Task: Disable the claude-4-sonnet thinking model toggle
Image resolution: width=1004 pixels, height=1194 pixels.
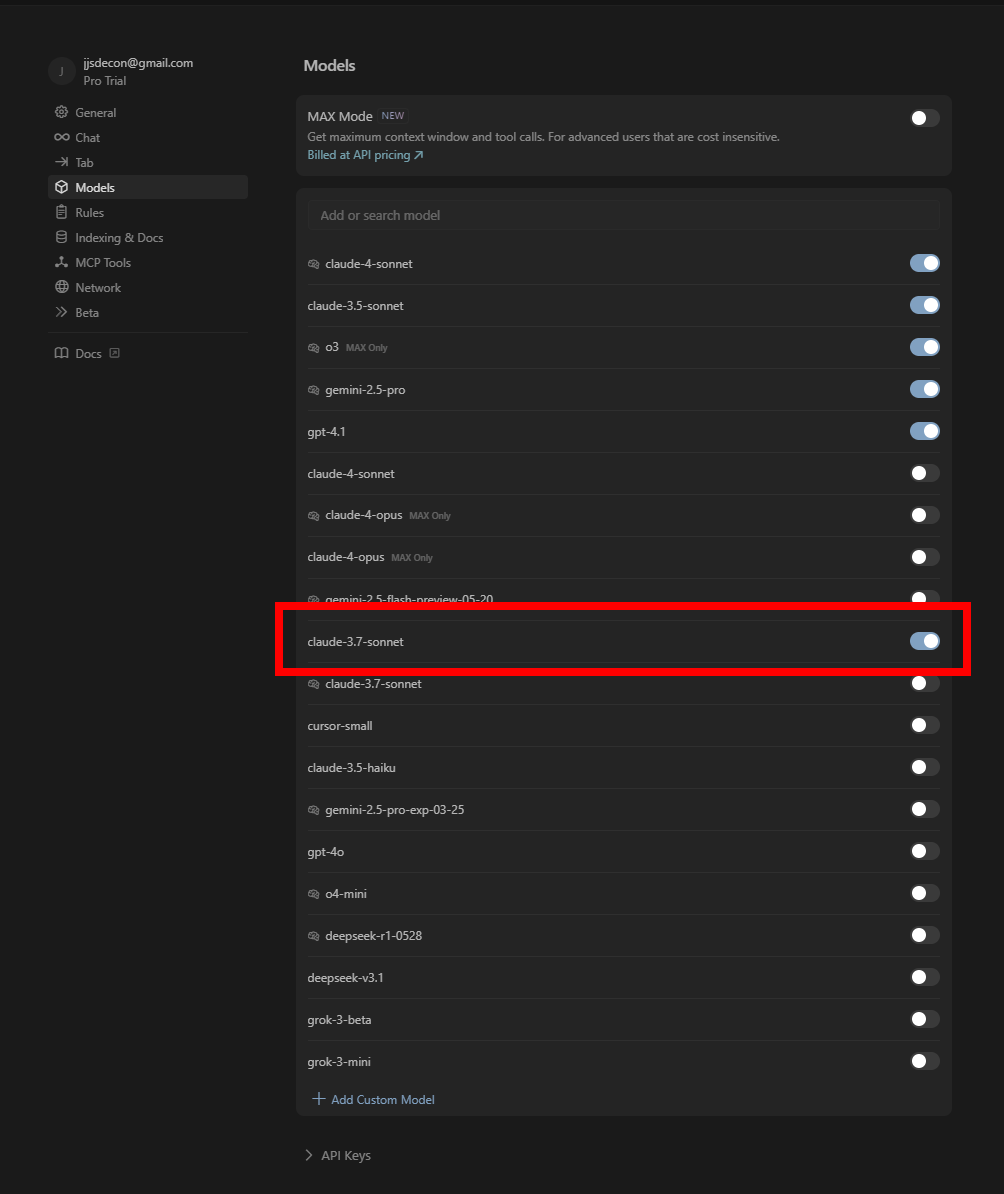Action: tap(925, 263)
